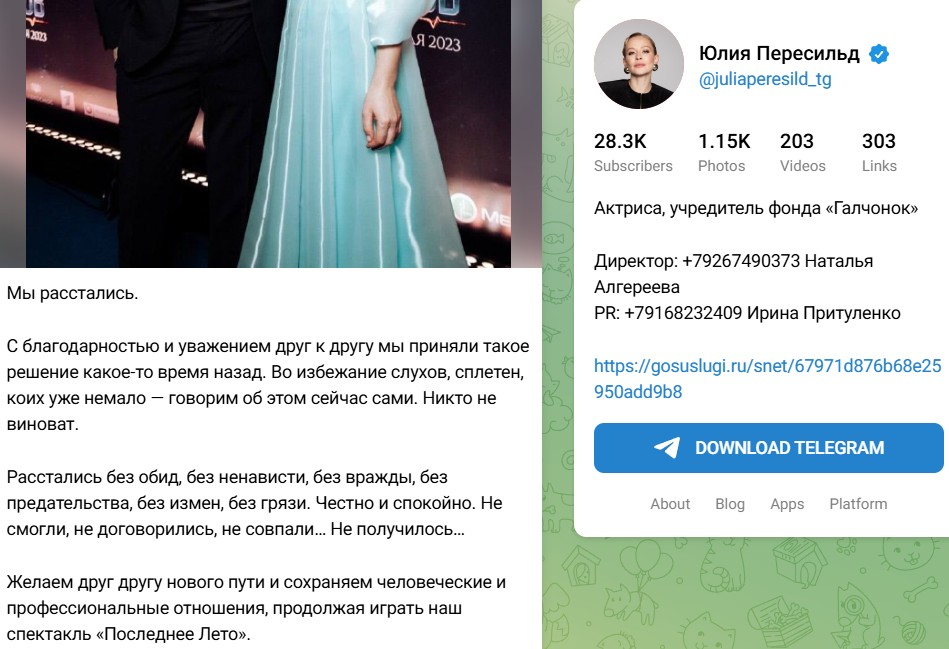
Task: Click the channel description about фонд «Галчонок»
Action: [x=756, y=209]
